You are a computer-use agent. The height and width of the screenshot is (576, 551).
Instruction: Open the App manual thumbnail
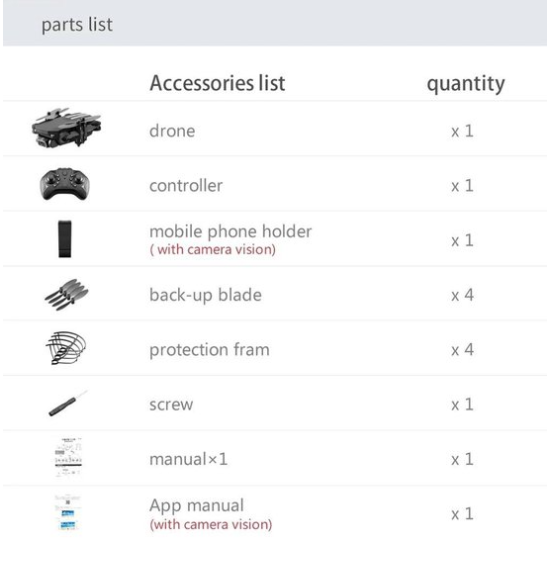tap(67, 512)
